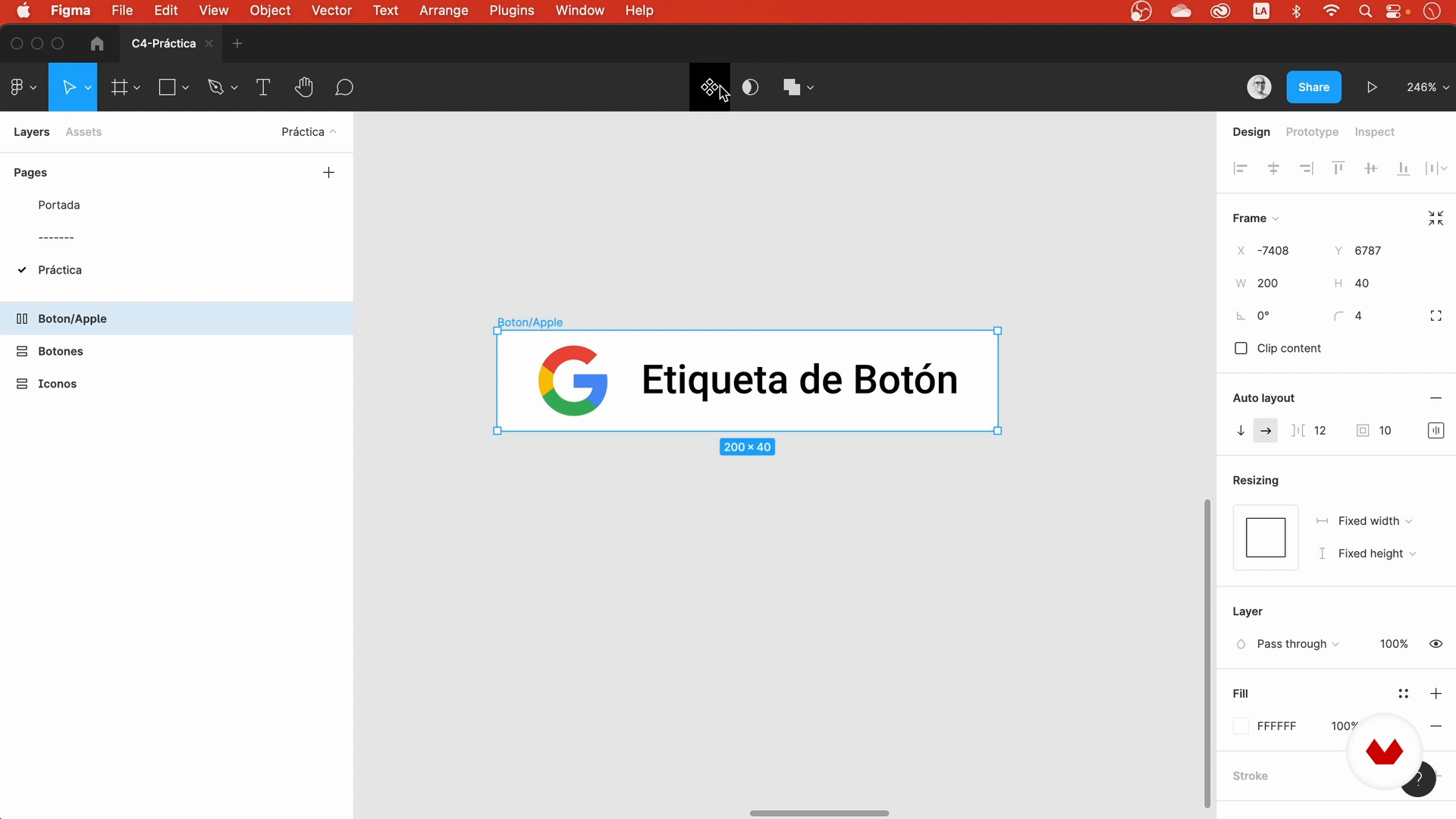Open auto layout alignment and padding options
Screen dimensions: 1456x819
pos(1436,431)
